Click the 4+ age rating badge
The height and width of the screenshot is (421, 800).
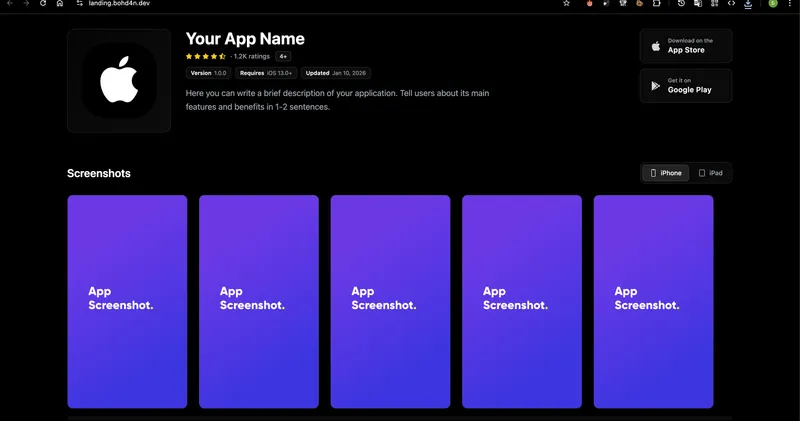283,57
